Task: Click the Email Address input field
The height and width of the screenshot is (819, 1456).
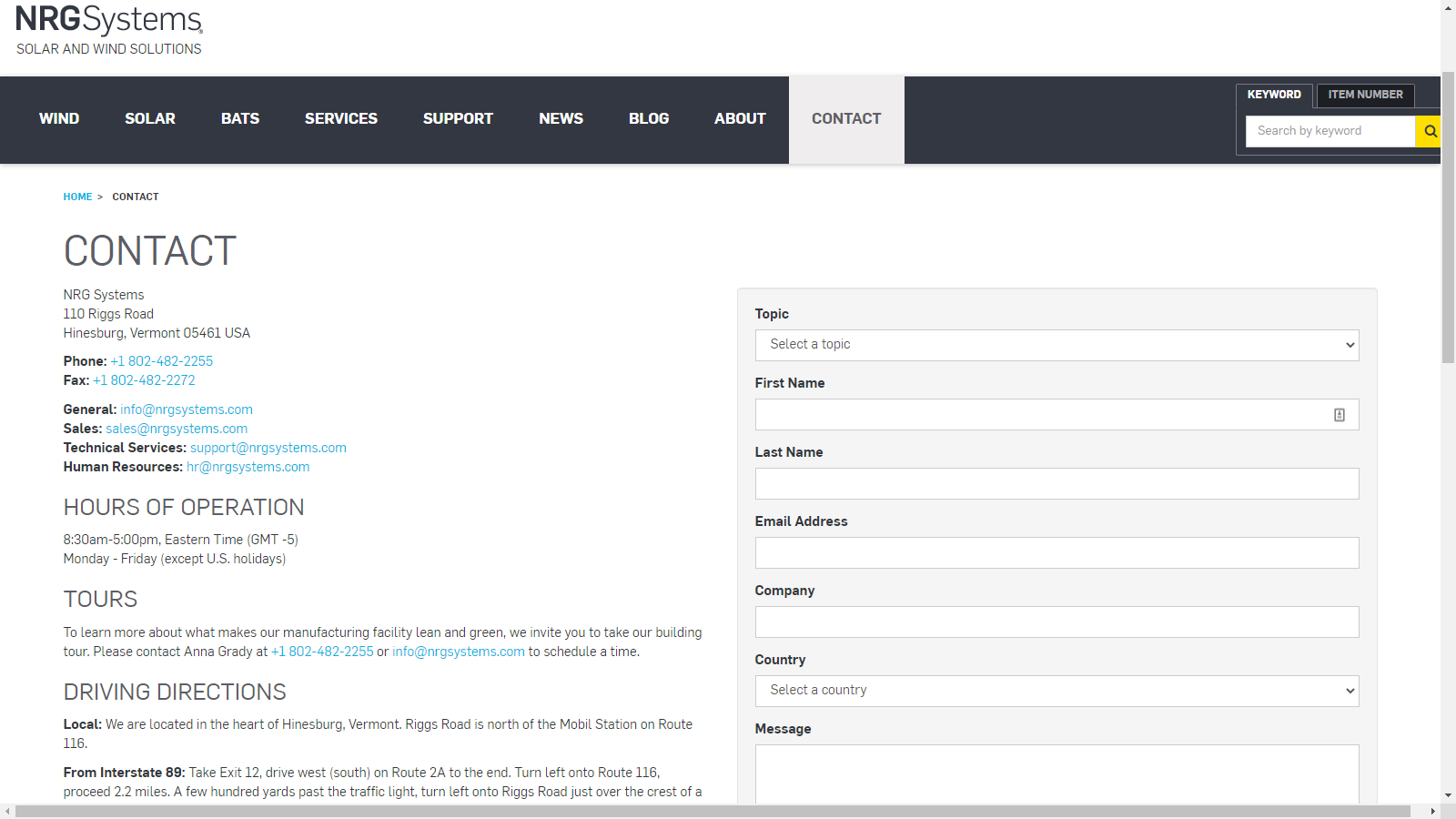Action: click(1057, 552)
